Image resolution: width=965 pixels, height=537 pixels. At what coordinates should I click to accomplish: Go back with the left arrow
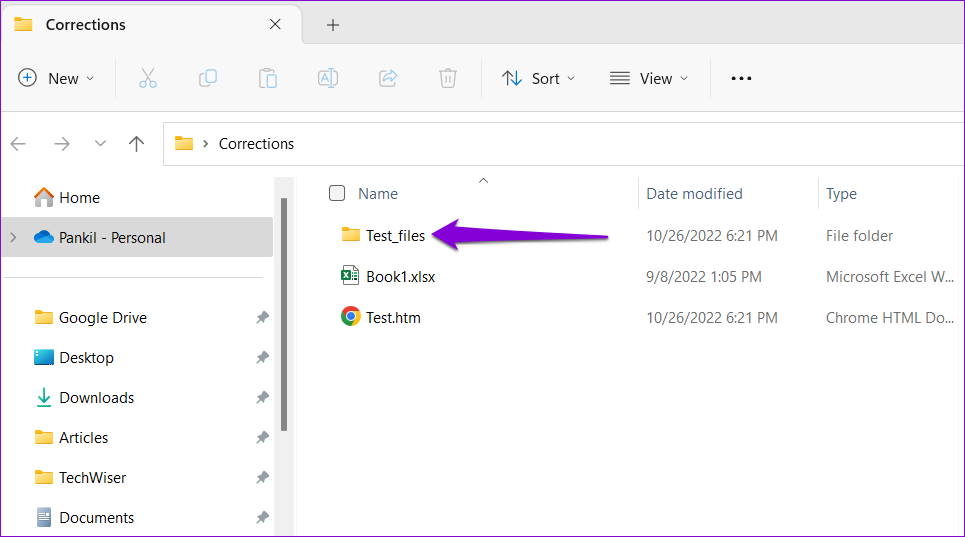click(18, 144)
